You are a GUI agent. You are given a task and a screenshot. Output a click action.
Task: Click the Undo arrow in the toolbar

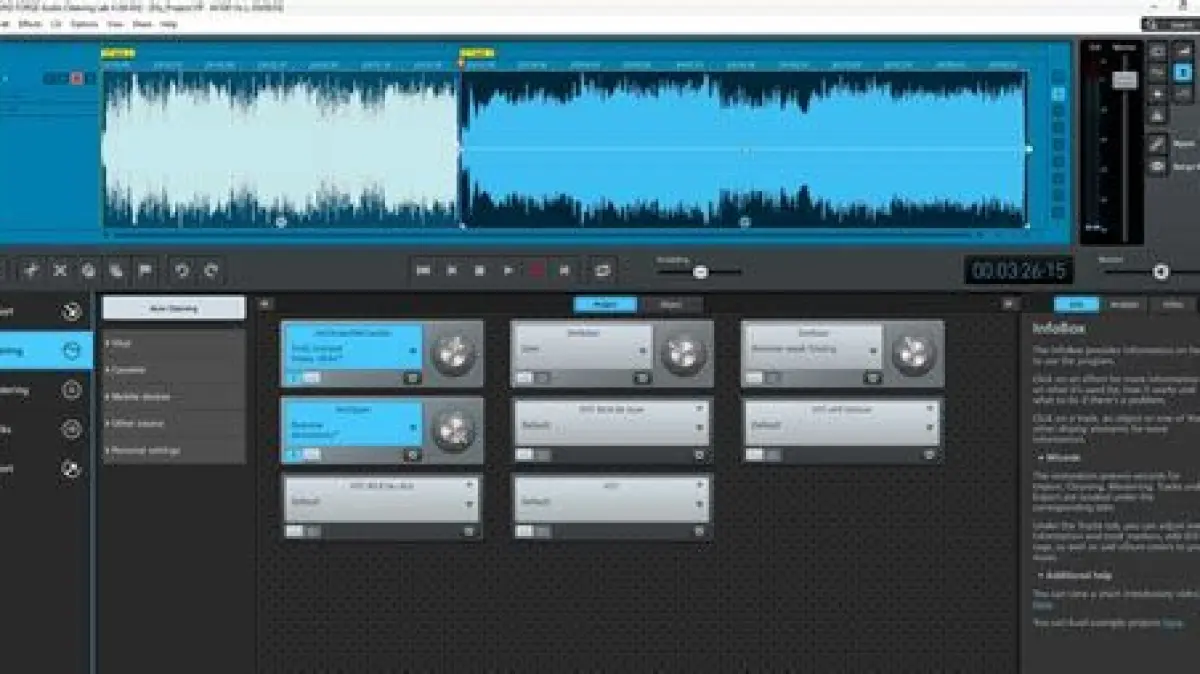click(x=181, y=270)
